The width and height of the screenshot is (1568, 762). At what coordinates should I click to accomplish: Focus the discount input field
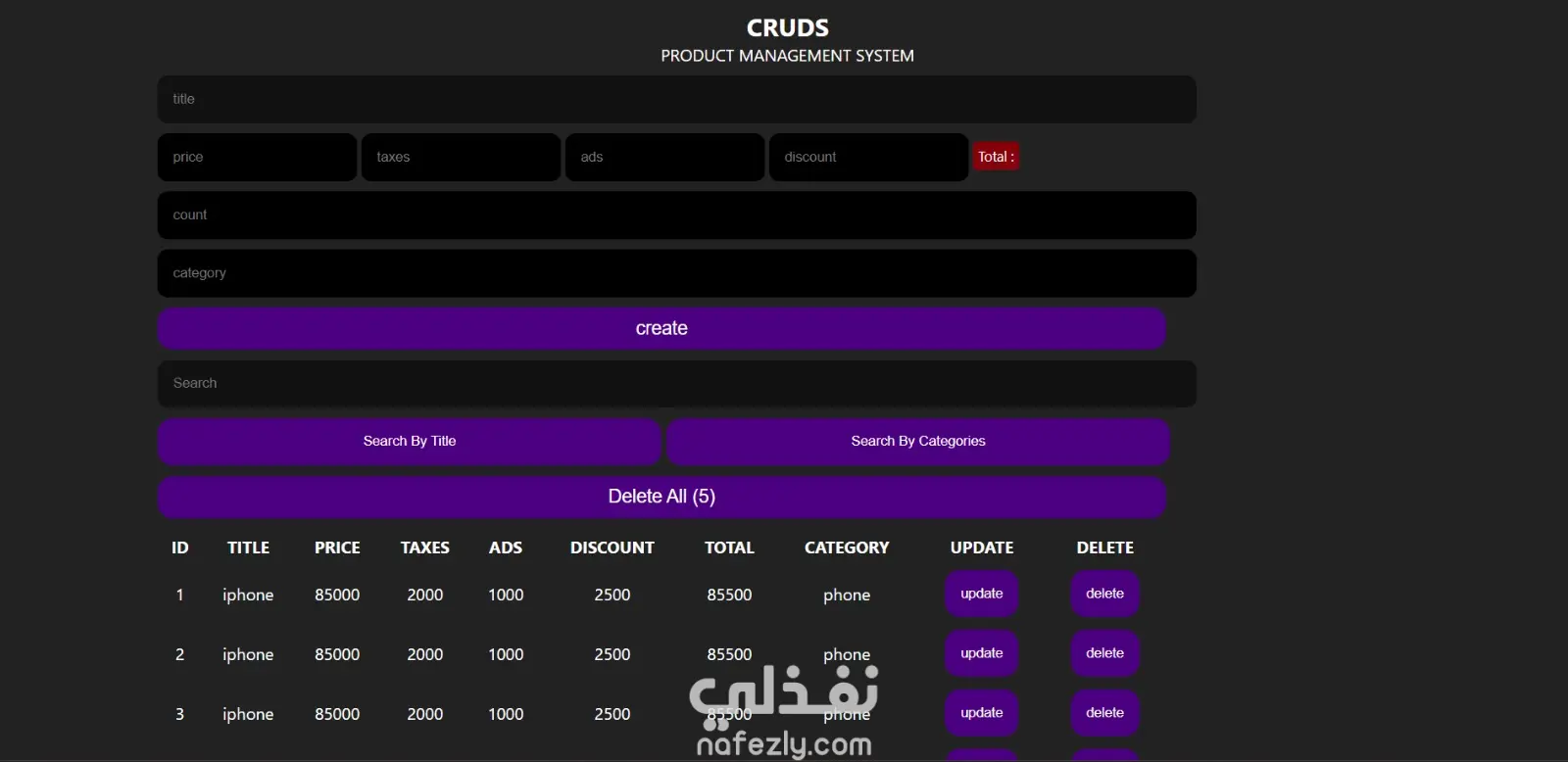tap(868, 157)
